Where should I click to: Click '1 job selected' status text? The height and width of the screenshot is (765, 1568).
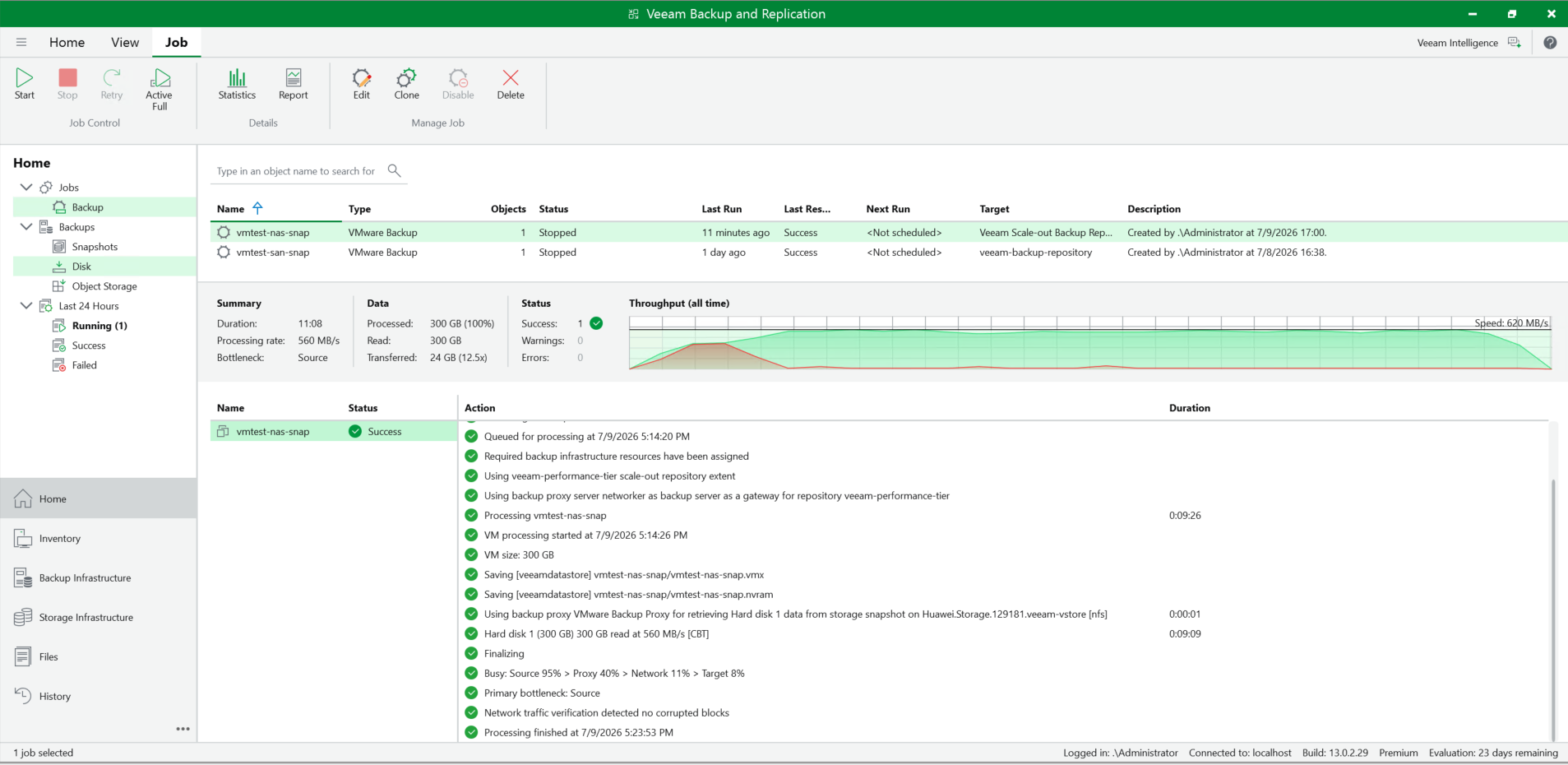click(44, 753)
